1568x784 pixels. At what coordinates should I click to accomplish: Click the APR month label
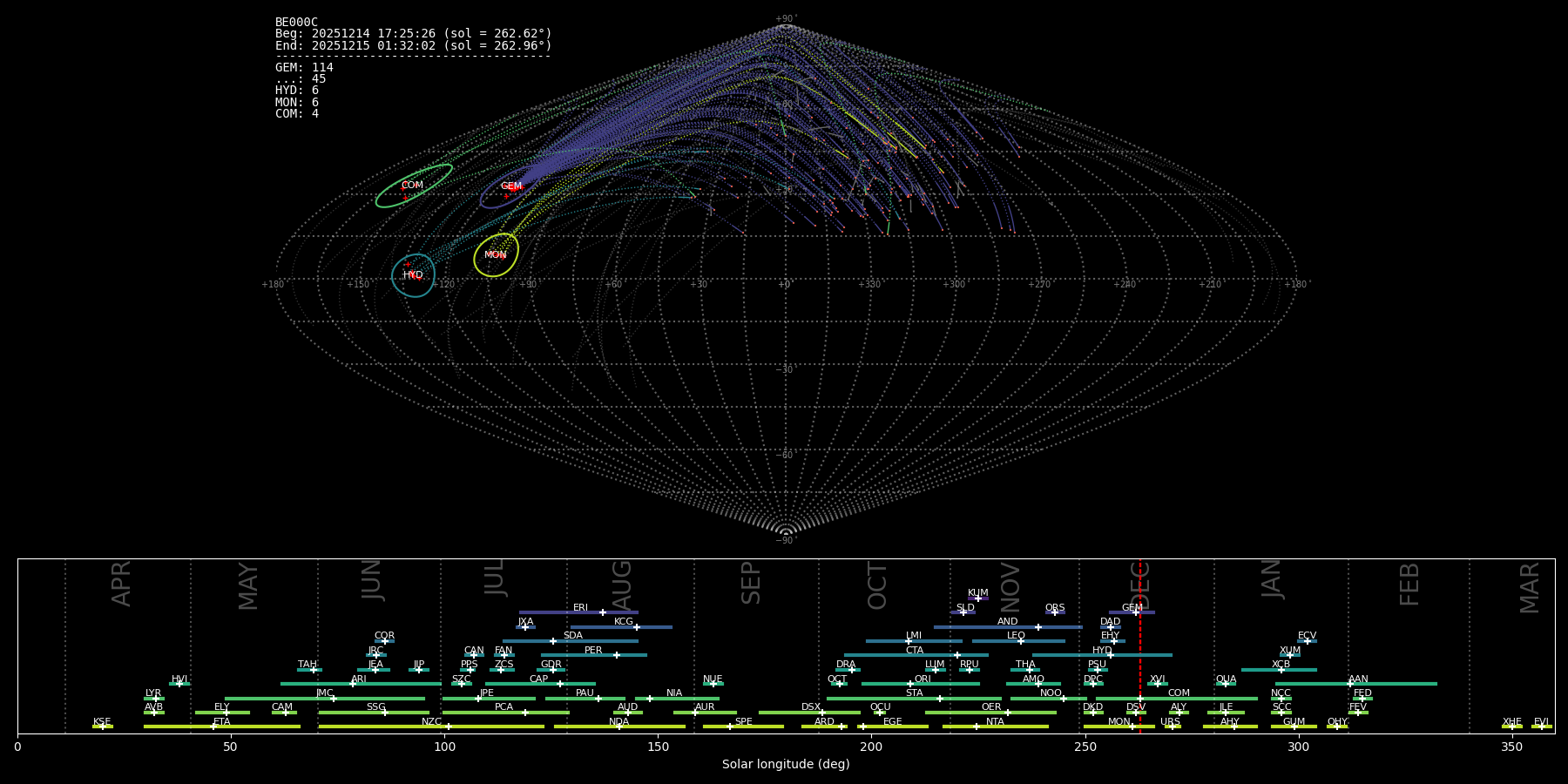click(122, 584)
